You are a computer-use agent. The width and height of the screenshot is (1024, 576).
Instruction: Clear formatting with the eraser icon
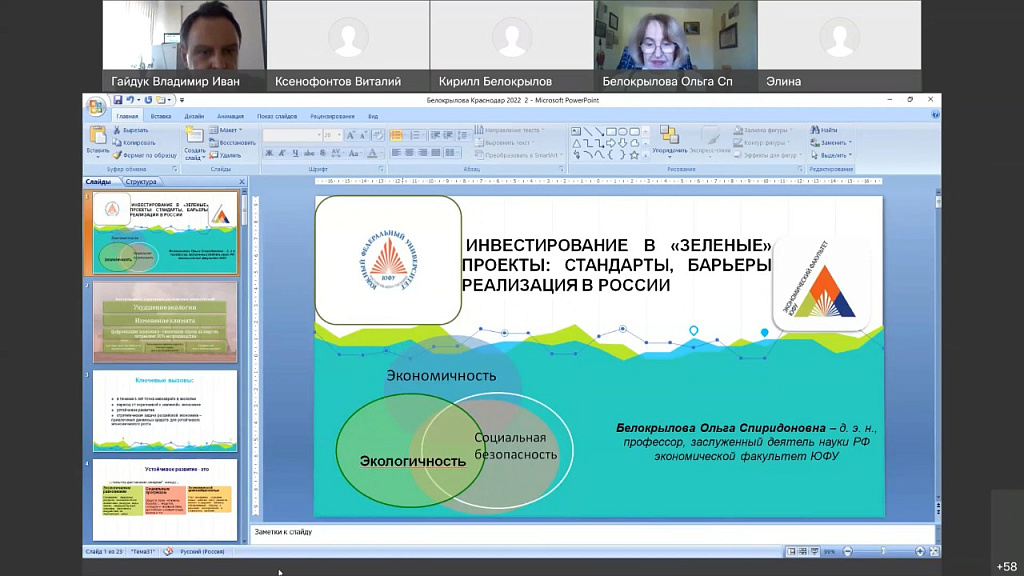(377, 135)
